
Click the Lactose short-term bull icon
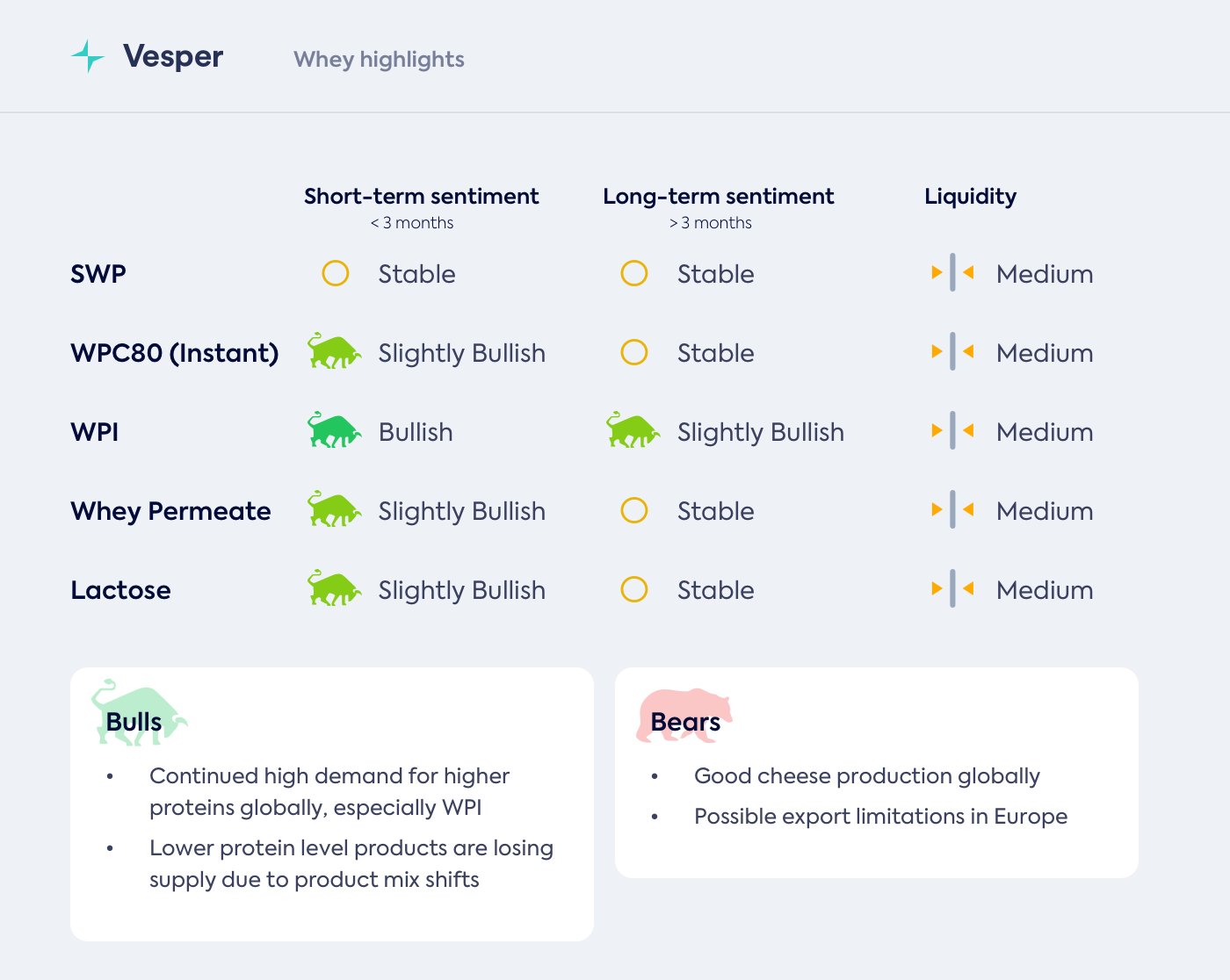point(334,589)
